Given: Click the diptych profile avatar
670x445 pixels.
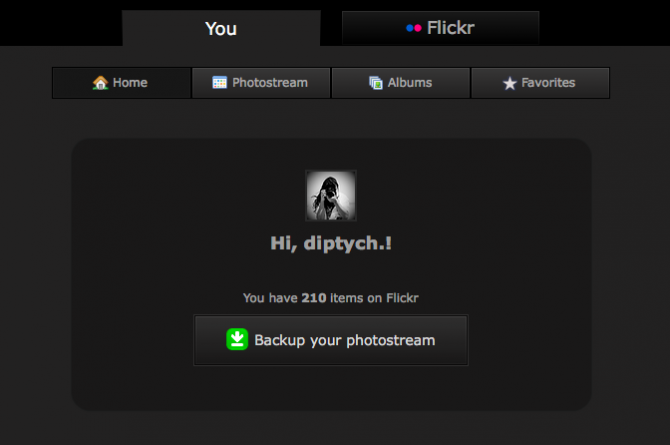Looking at the screenshot, I should (331, 196).
